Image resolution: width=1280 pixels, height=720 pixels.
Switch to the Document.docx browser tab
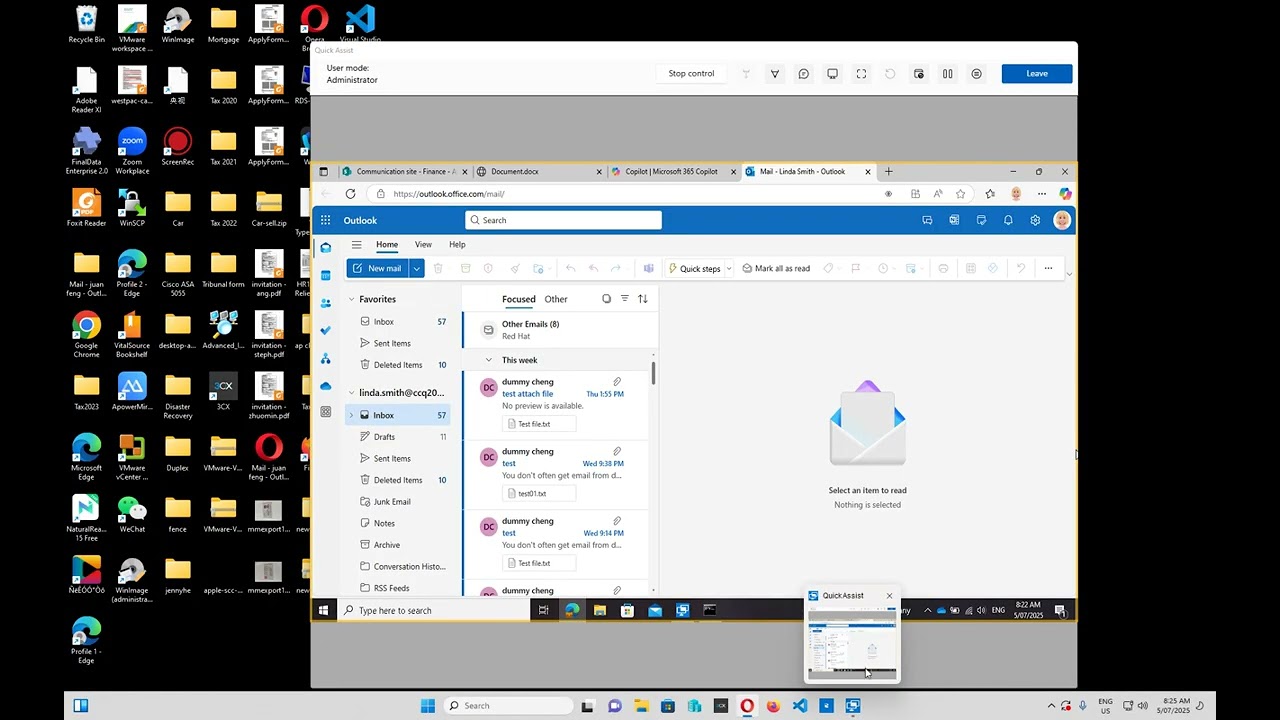538,172
